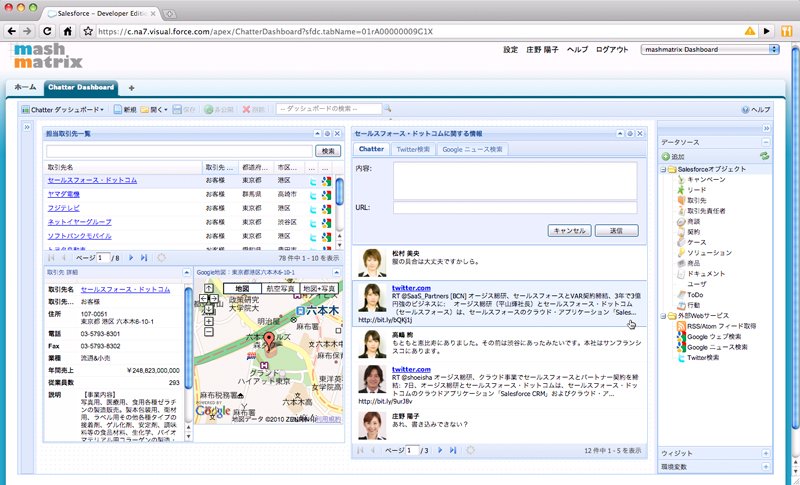Go to next page in the Chatter feed
This screenshot has width=800, height=485.
click(x=440, y=450)
